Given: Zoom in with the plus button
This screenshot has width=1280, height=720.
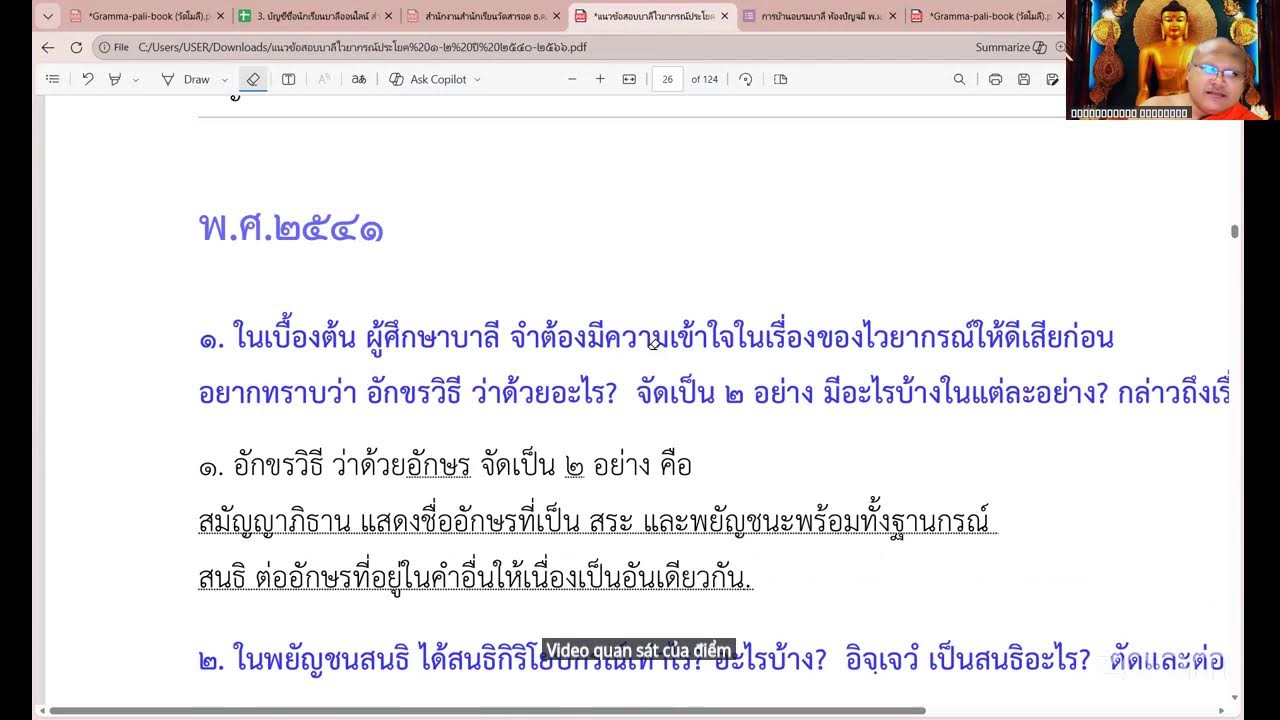Looking at the screenshot, I should click(600, 79).
